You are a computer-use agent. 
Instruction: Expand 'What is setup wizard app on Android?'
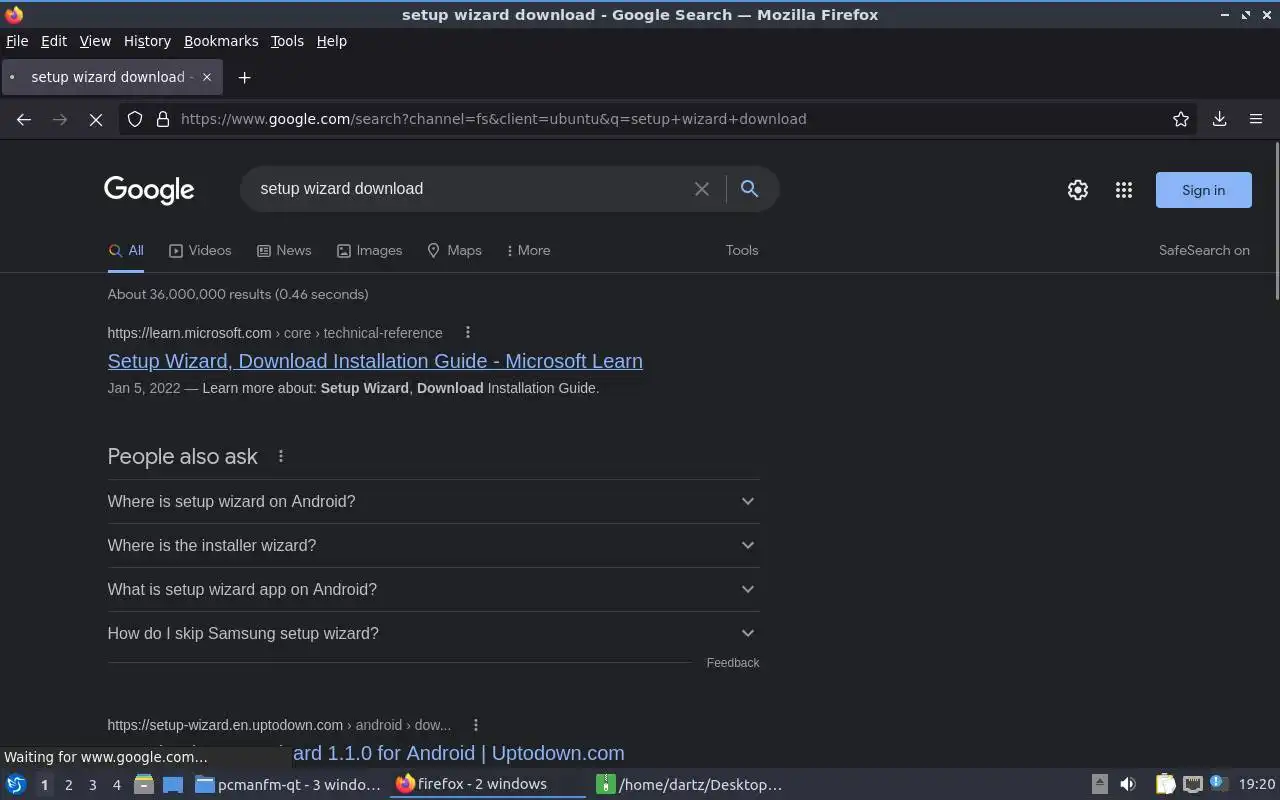click(433, 589)
